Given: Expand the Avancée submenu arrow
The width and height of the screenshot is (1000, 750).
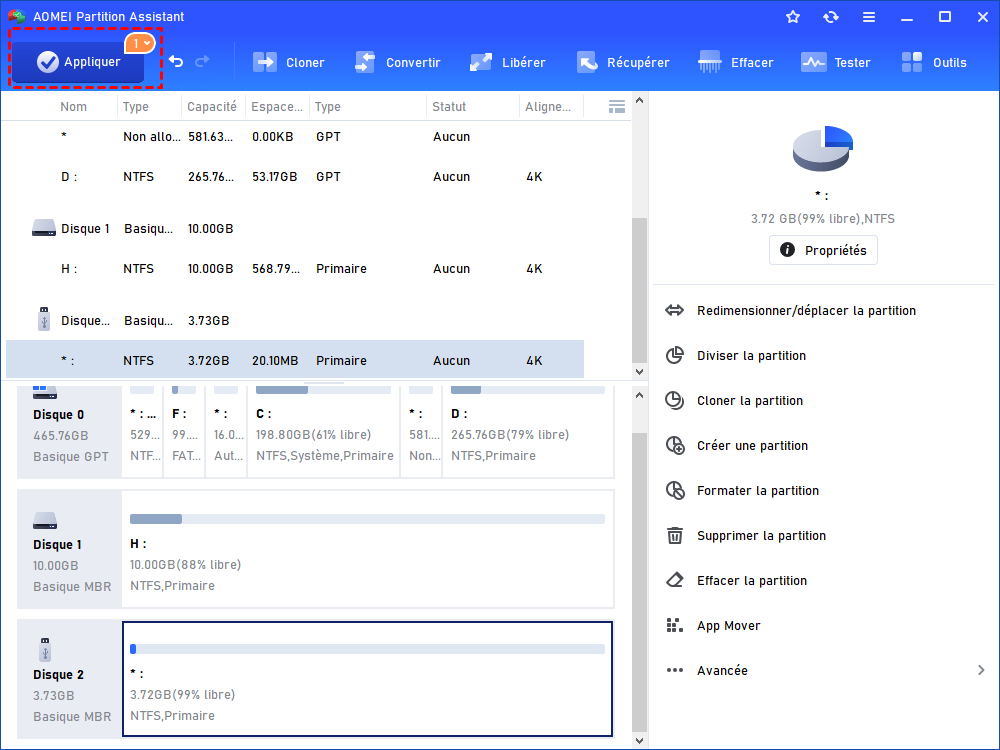Looking at the screenshot, I should [x=981, y=670].
